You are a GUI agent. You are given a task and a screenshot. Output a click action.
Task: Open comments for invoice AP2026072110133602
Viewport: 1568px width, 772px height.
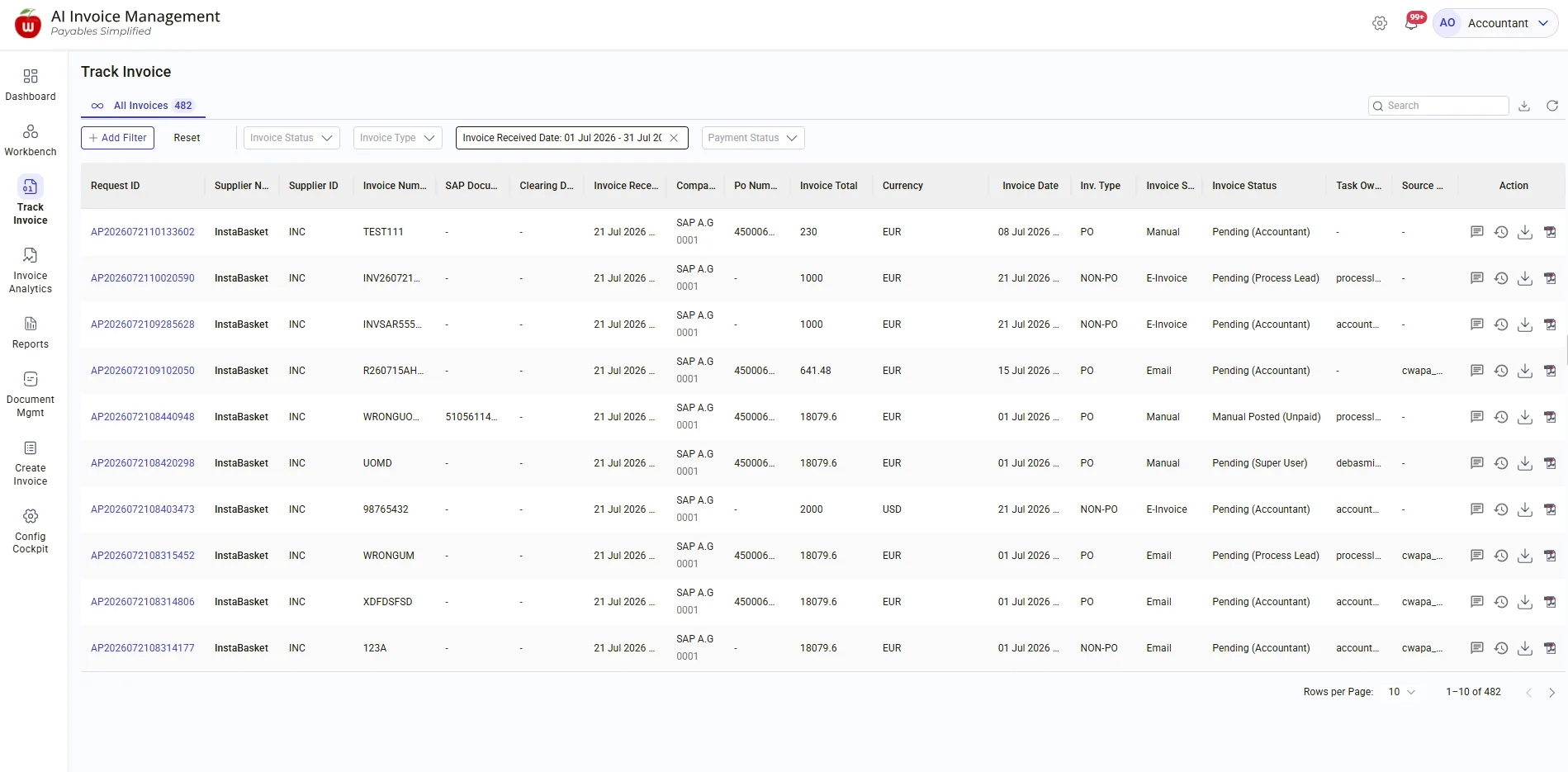[1477, 232]
